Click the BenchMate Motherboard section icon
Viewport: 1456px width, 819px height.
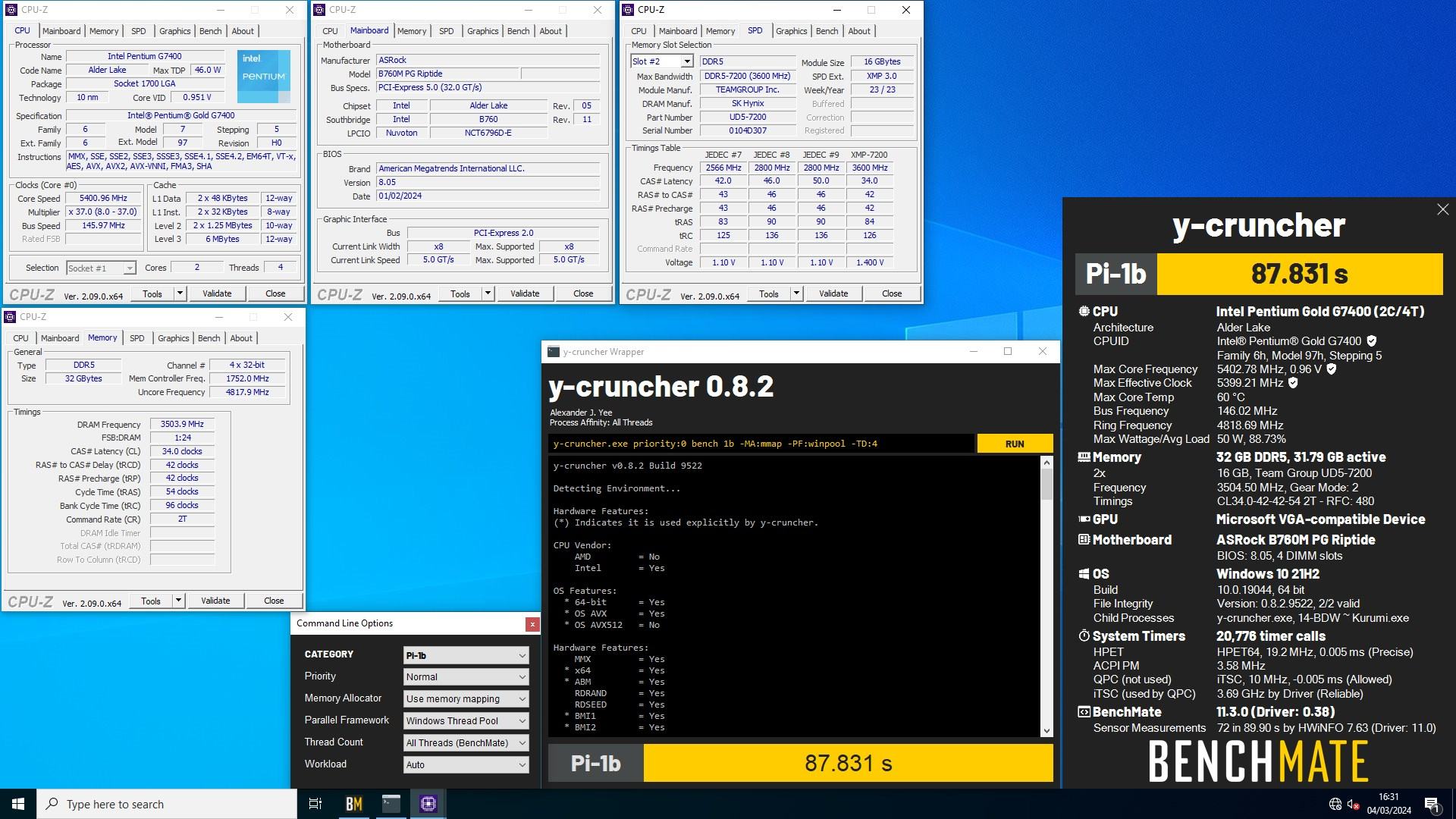[1084, 540]
